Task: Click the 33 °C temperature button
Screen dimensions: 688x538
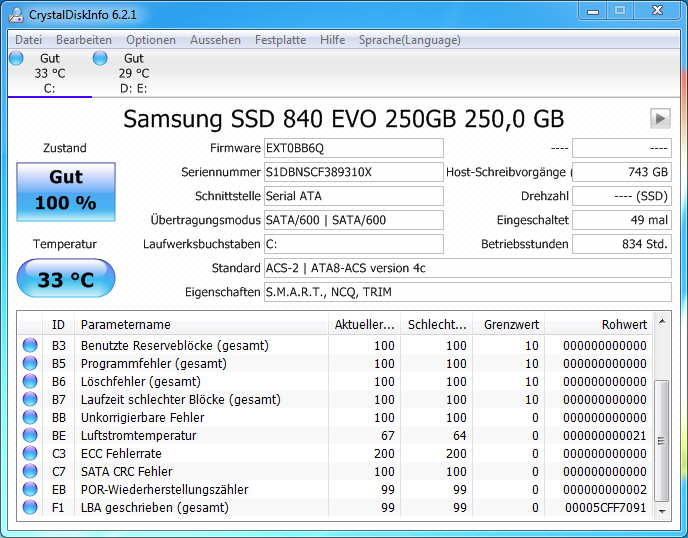Action: (66, 279)
